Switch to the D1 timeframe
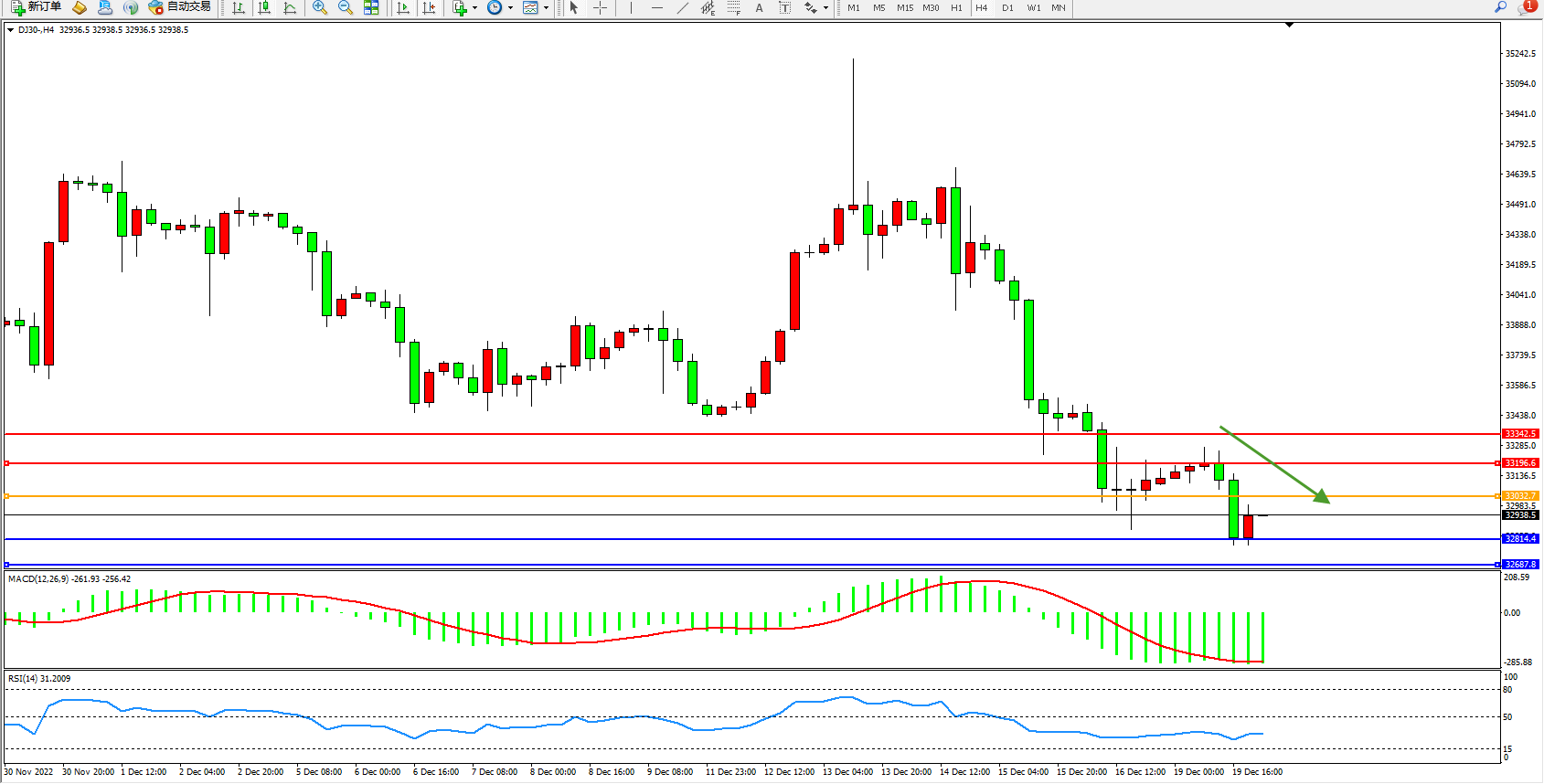 [x=1007, y=7]
